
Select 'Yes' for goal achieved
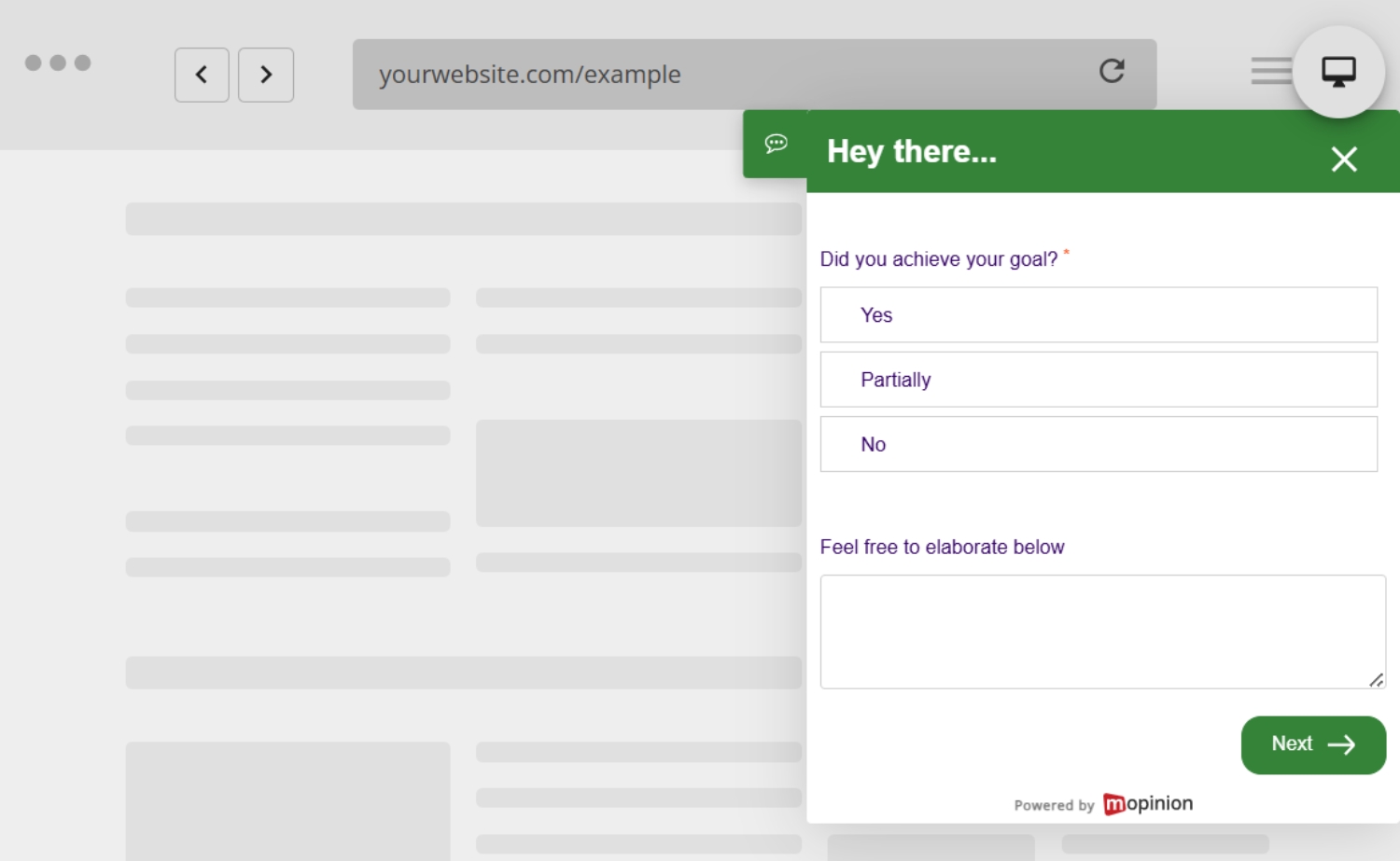1098,315
